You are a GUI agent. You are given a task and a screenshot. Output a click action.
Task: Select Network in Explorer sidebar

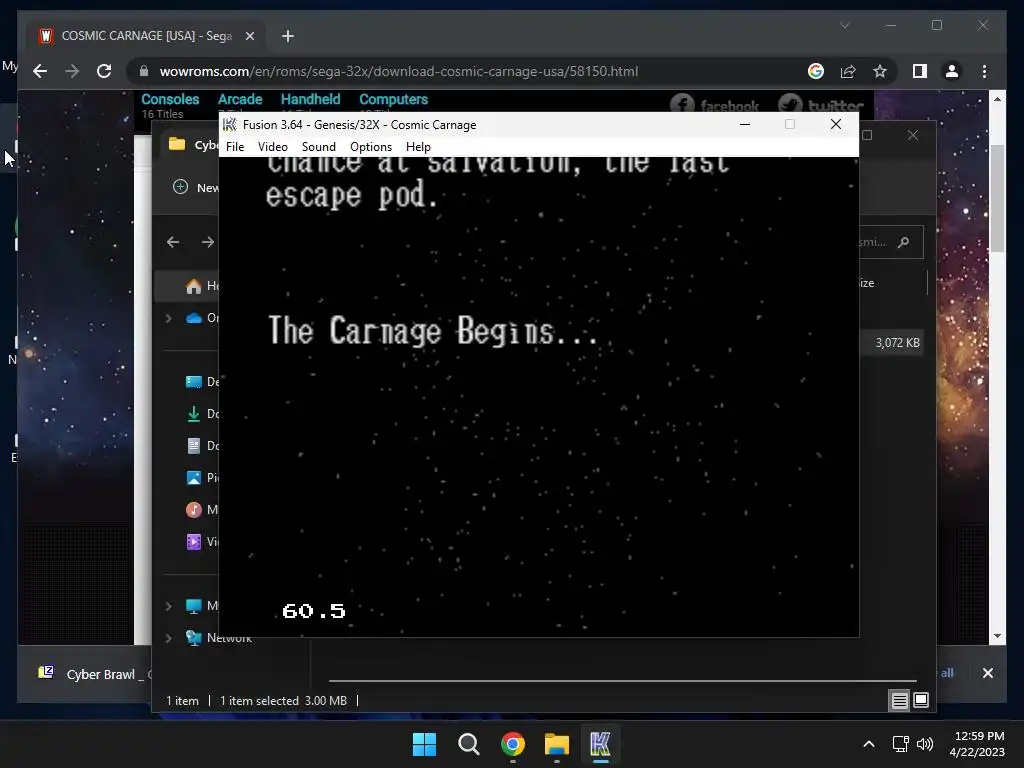(218, 638)
